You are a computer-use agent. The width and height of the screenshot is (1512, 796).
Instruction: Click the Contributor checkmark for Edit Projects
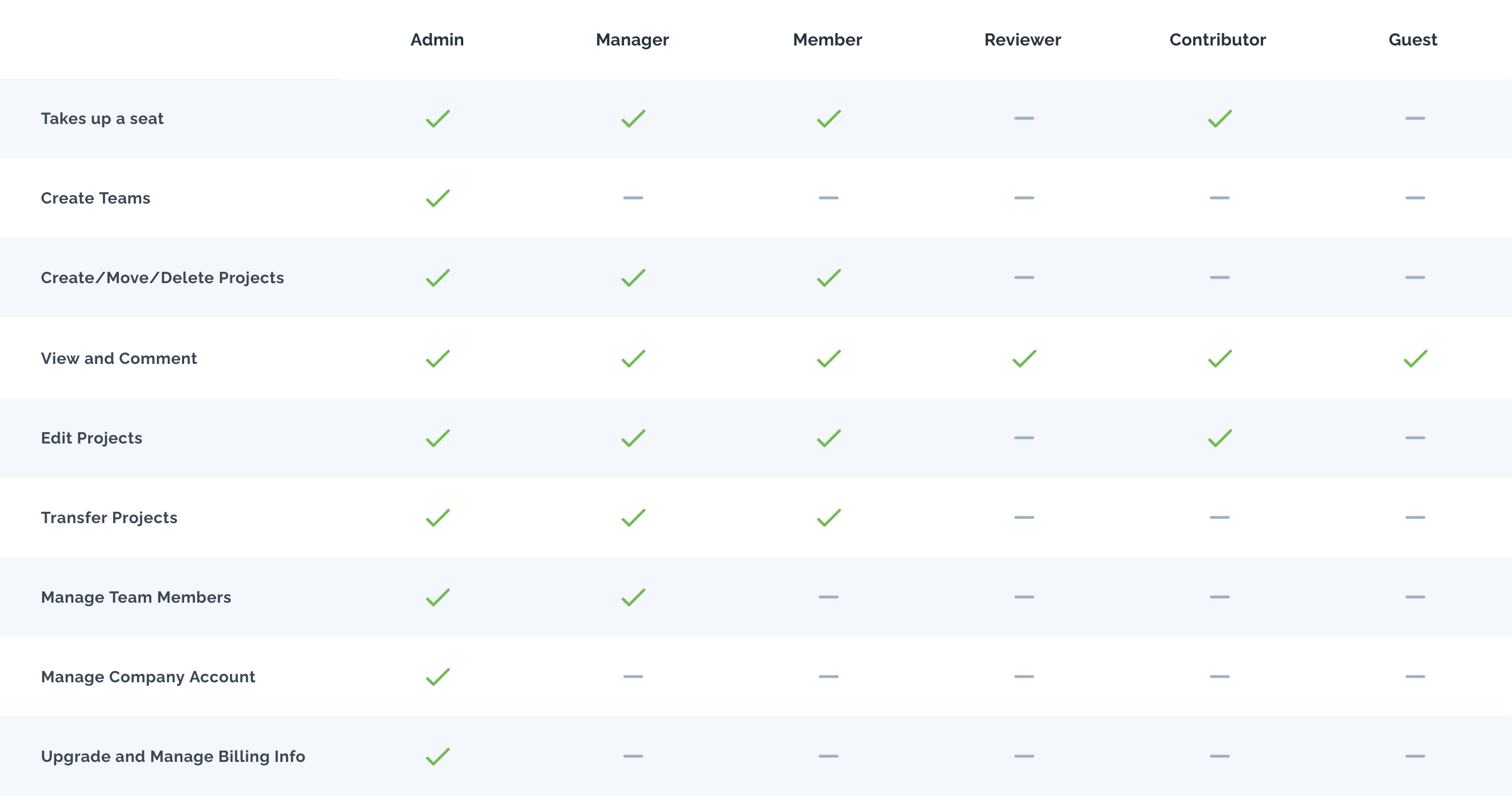point(1220,438)
